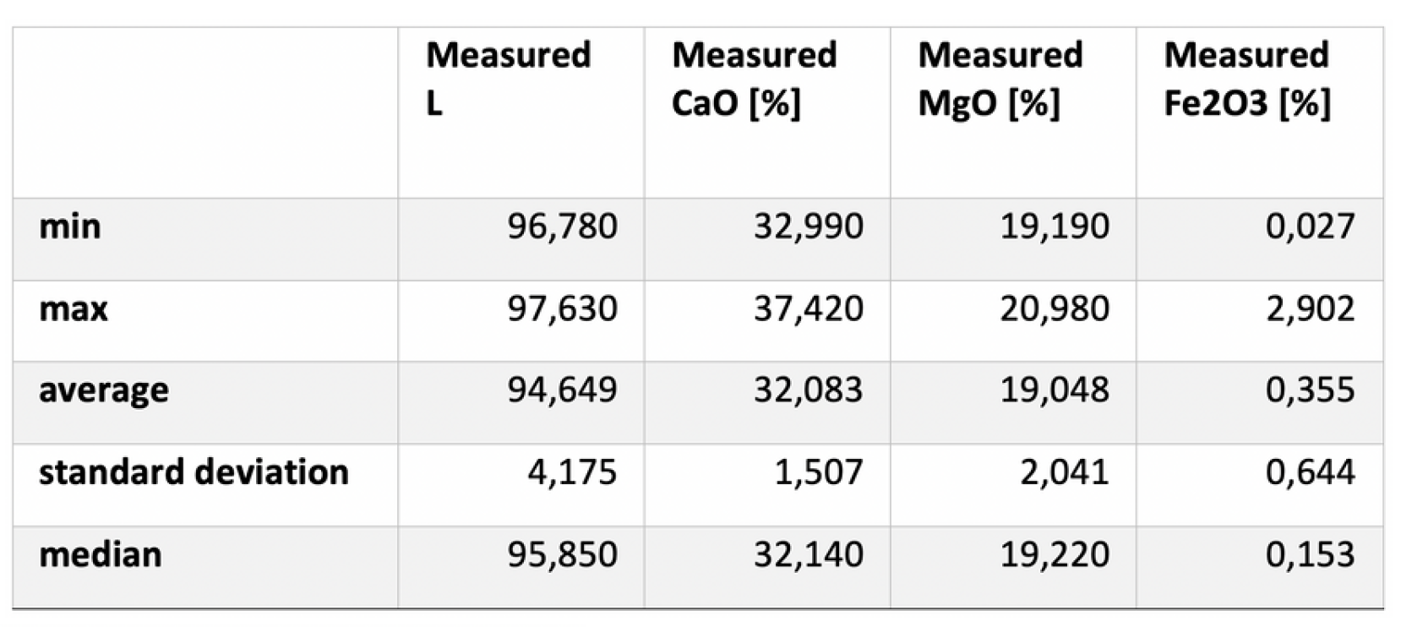Click the max CaO value 37,420

808,308
